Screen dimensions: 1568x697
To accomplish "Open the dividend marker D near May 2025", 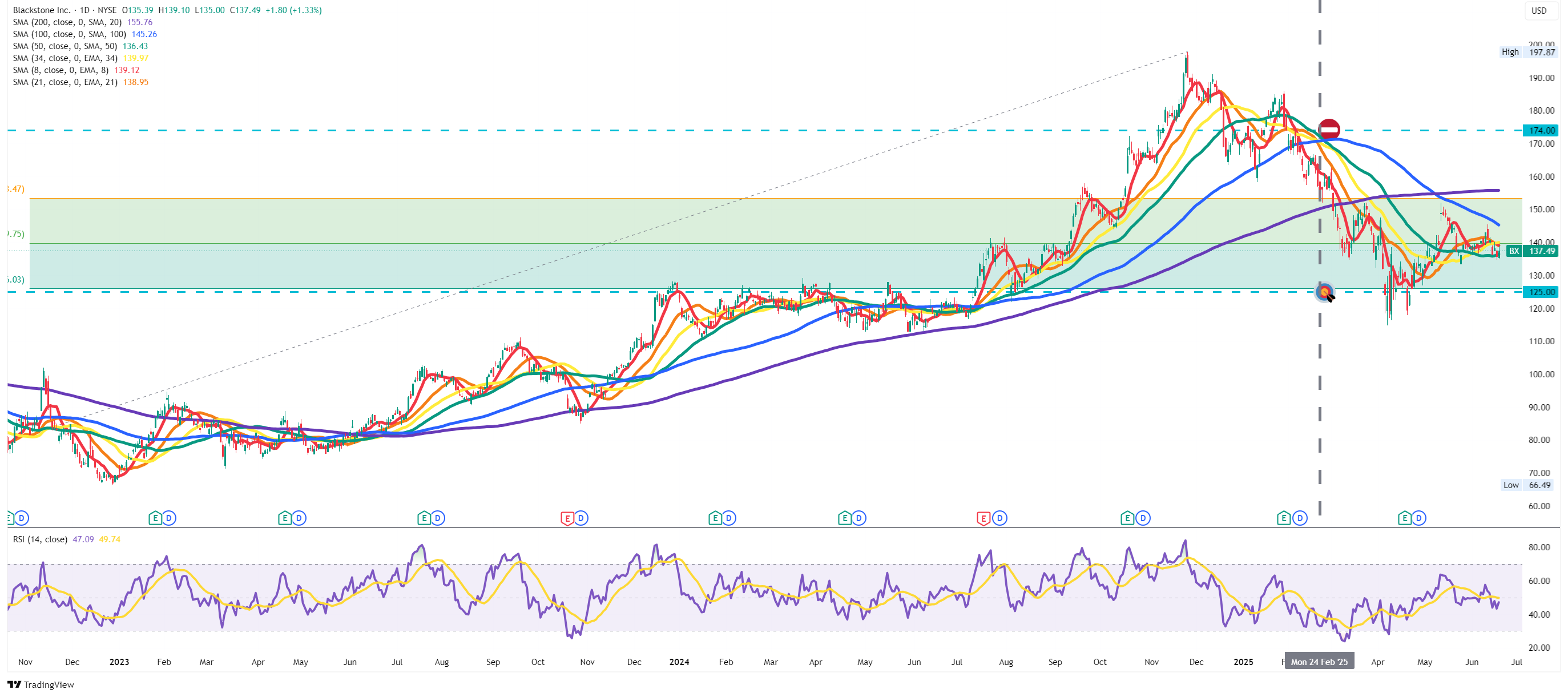I will click(1419, 518).
